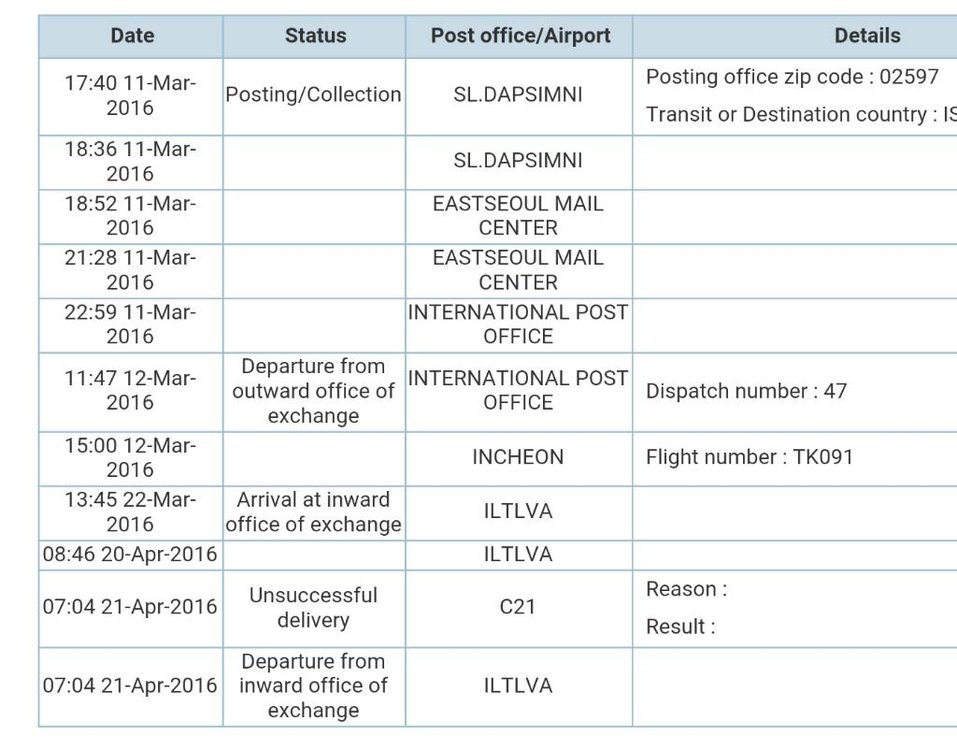Select Departure from inward office of exchange
Screen dimensions: 957x750
point(314,686)
